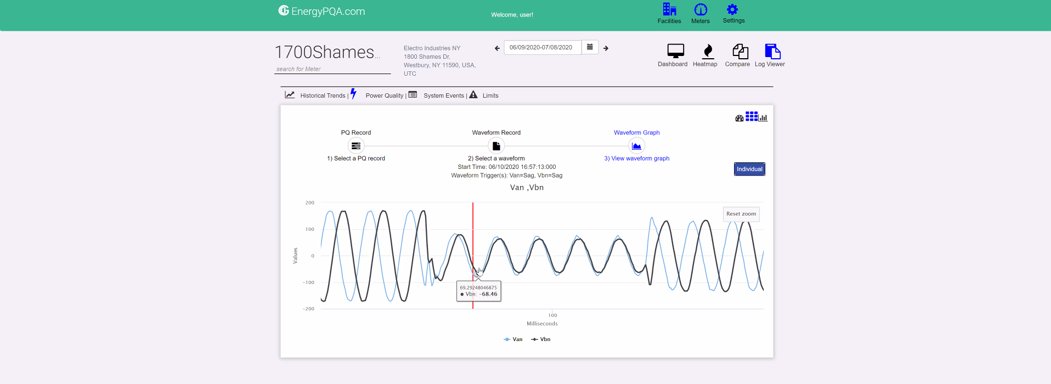Image resolution: width=1051 pixels, height=384 pixels.
Task: Open the System Events tab
Action: pyautogui.click(x=444, y=96)
